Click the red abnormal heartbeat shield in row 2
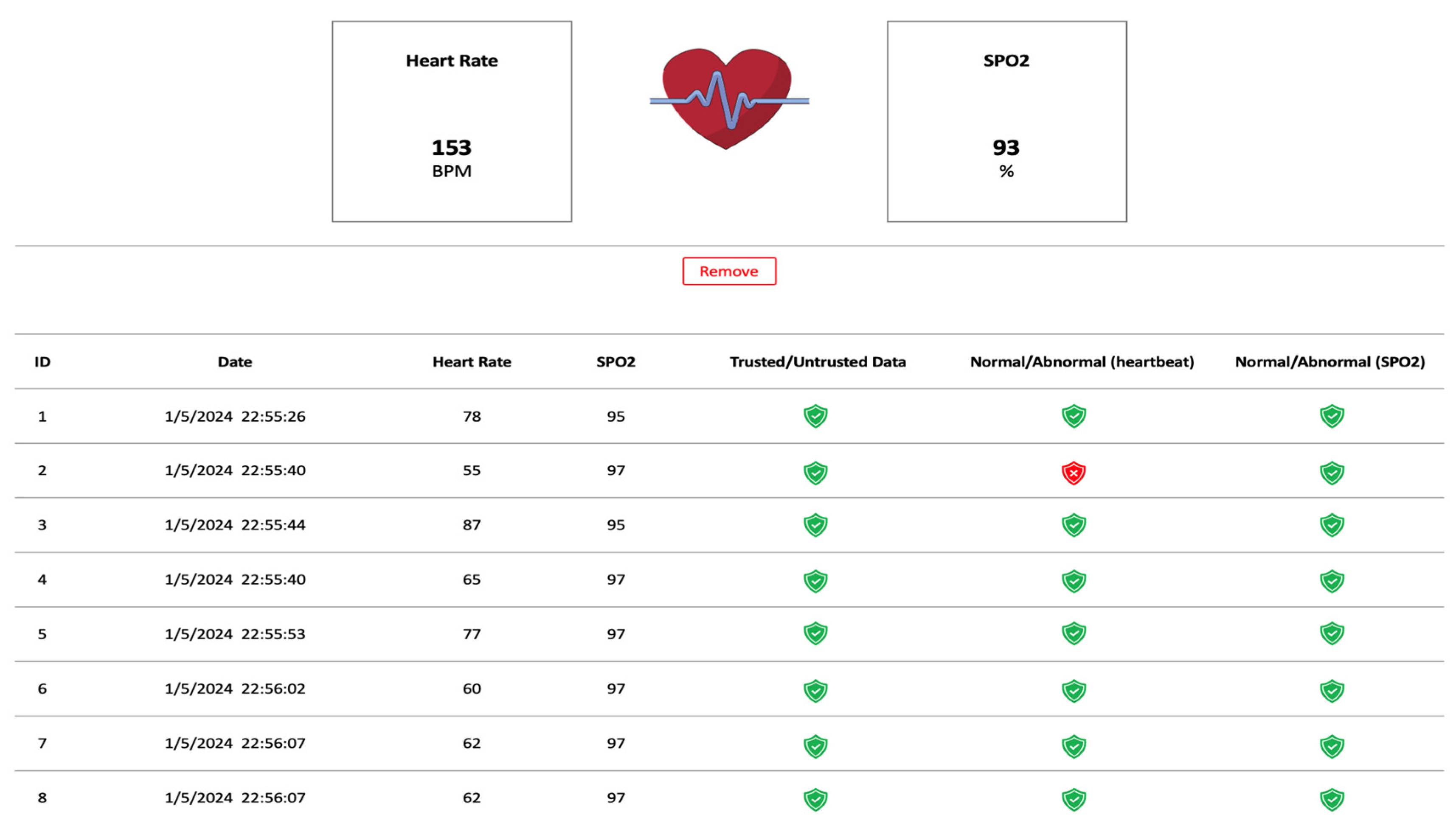The height and width of the screenshot is (829, 1456). tap(1073, 473)
